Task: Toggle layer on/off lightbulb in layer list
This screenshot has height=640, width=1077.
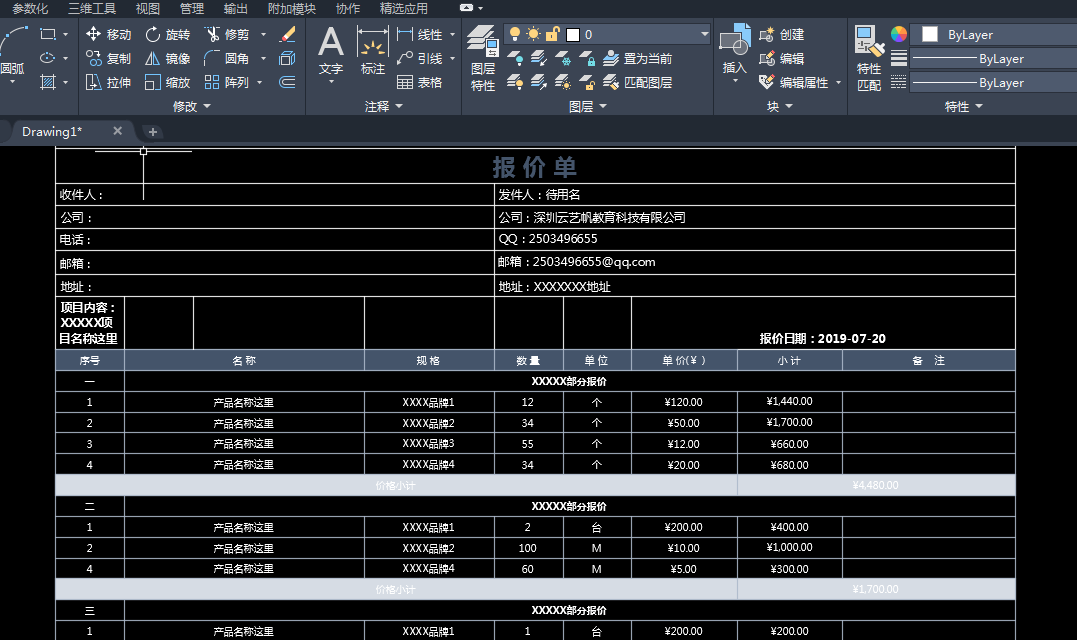Action: click(514, 34)
